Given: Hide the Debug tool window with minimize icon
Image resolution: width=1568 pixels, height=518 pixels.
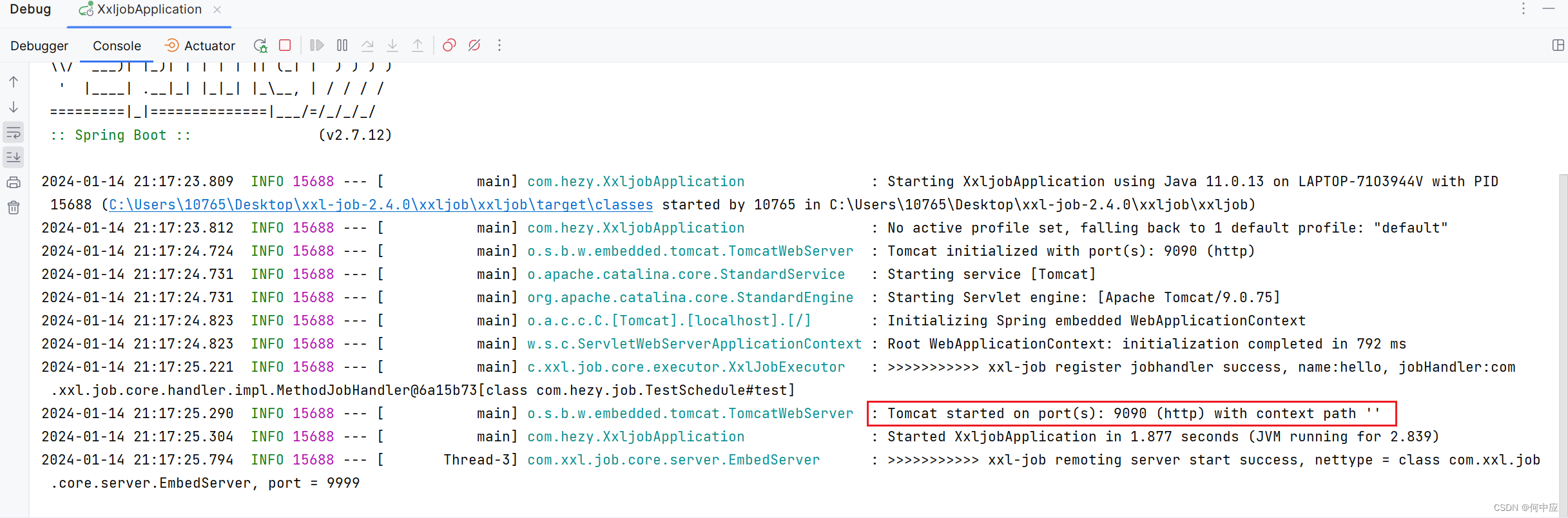Looking at the screenshot, I should click(x=1549, y=8).
